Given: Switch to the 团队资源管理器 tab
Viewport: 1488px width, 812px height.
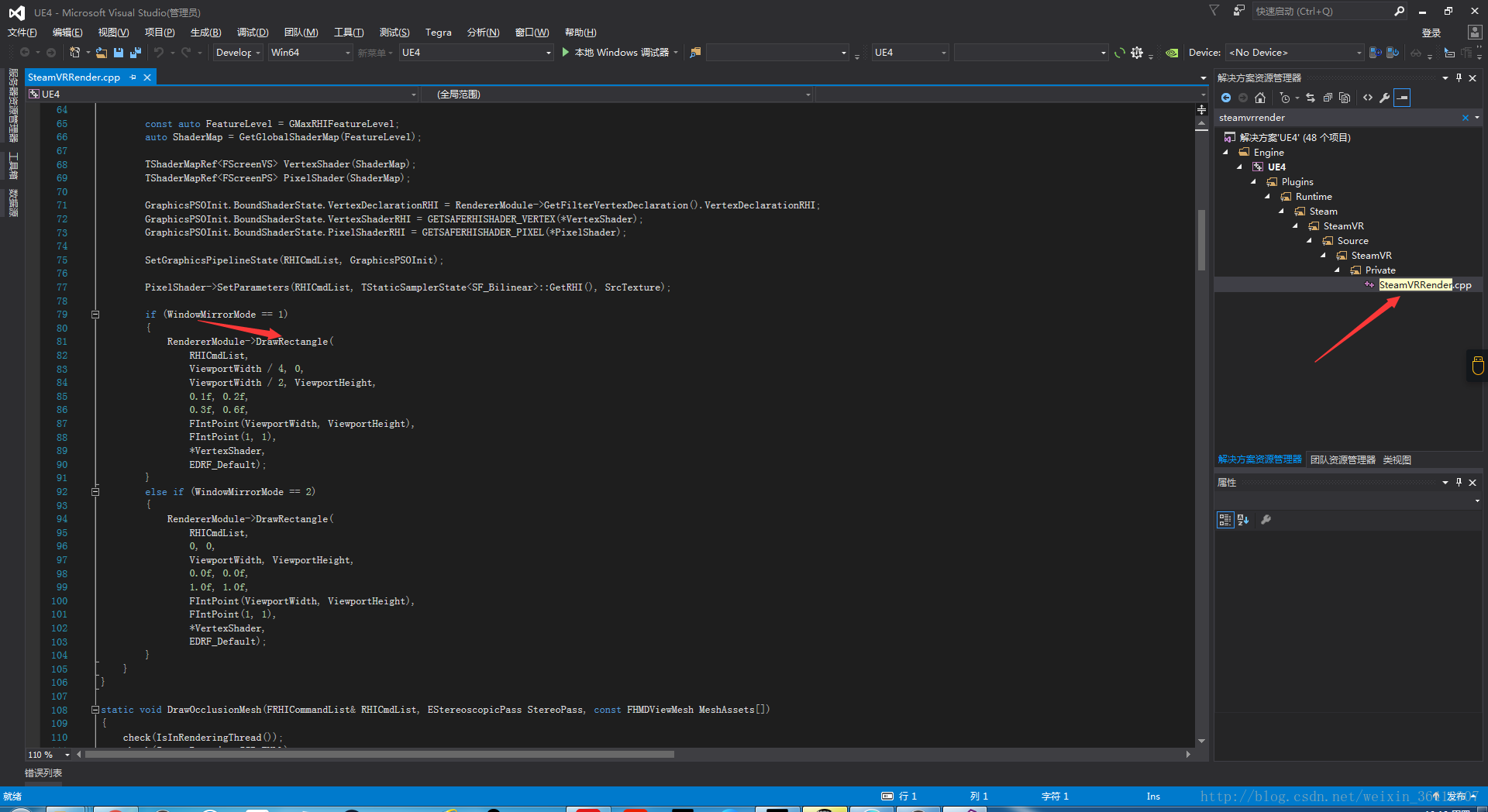Looking at the screenshot, I should coord(1342,460).
